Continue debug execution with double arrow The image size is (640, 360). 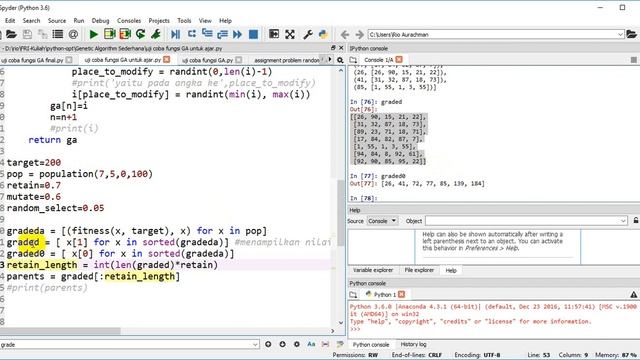(238, 34)
